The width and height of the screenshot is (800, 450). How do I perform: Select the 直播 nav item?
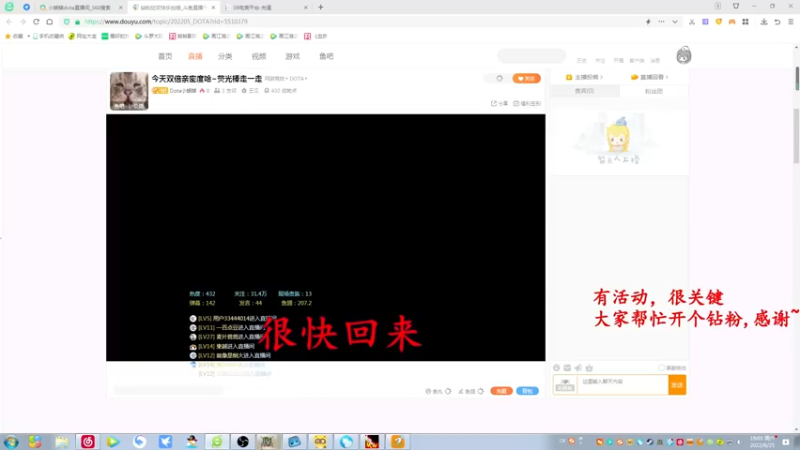pyautogui.click(x=195, y=56)
